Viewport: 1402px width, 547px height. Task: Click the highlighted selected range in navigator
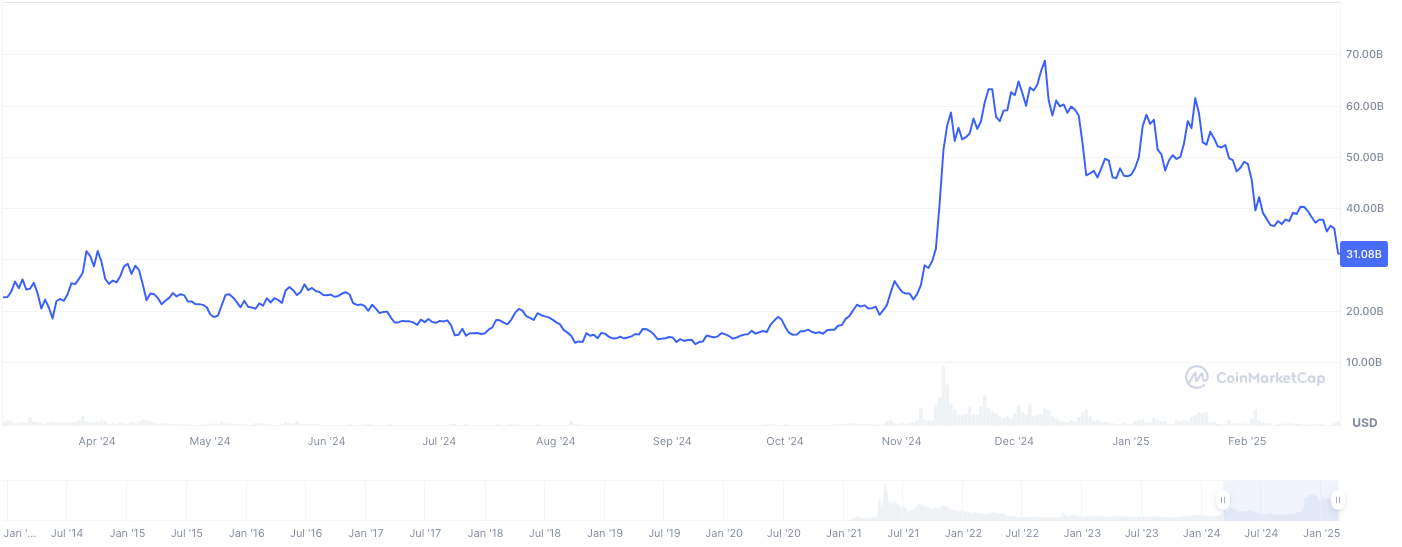1279,500
